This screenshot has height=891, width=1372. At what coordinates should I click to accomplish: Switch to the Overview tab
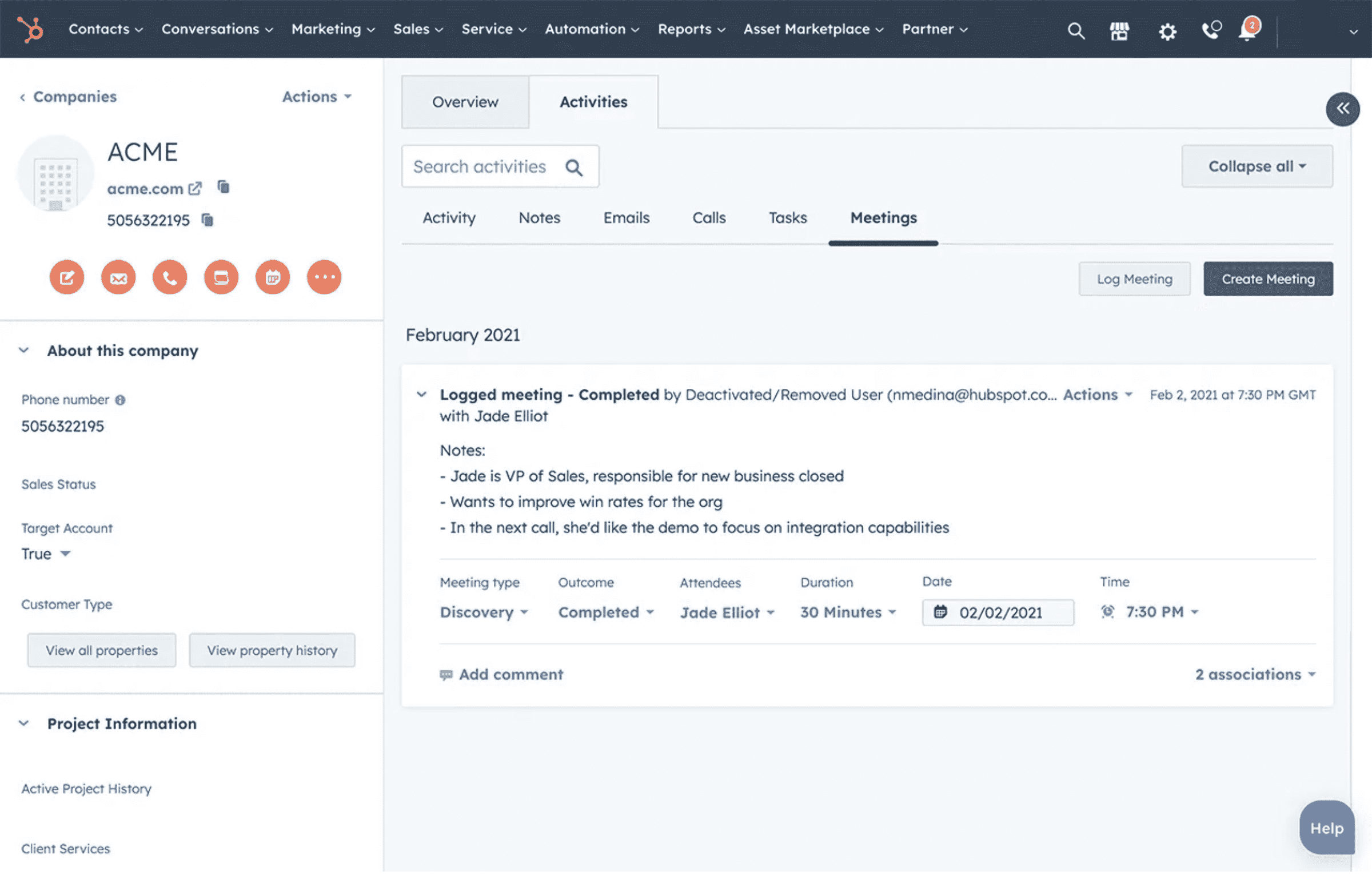(465, 101)
